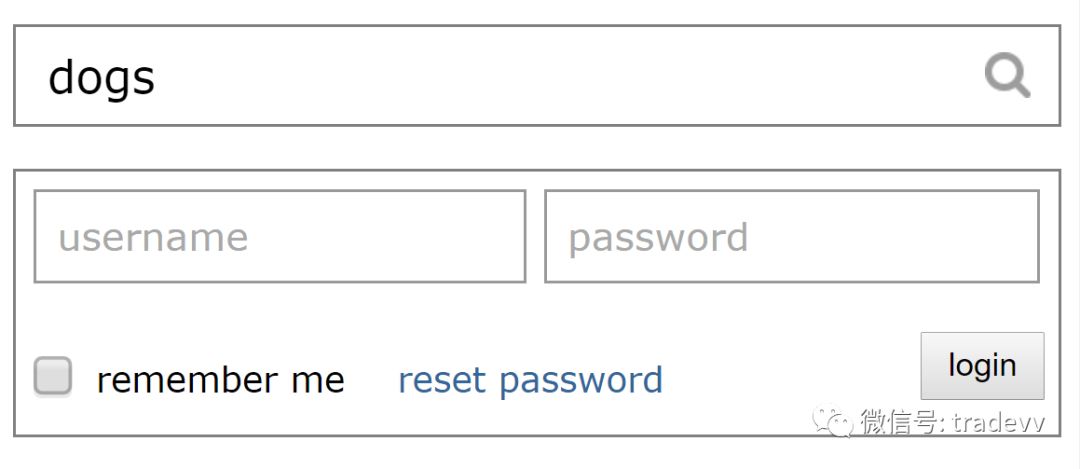Enable the remember me option
The height and width of the screenshot is (469, 1080).
[53, 377]
